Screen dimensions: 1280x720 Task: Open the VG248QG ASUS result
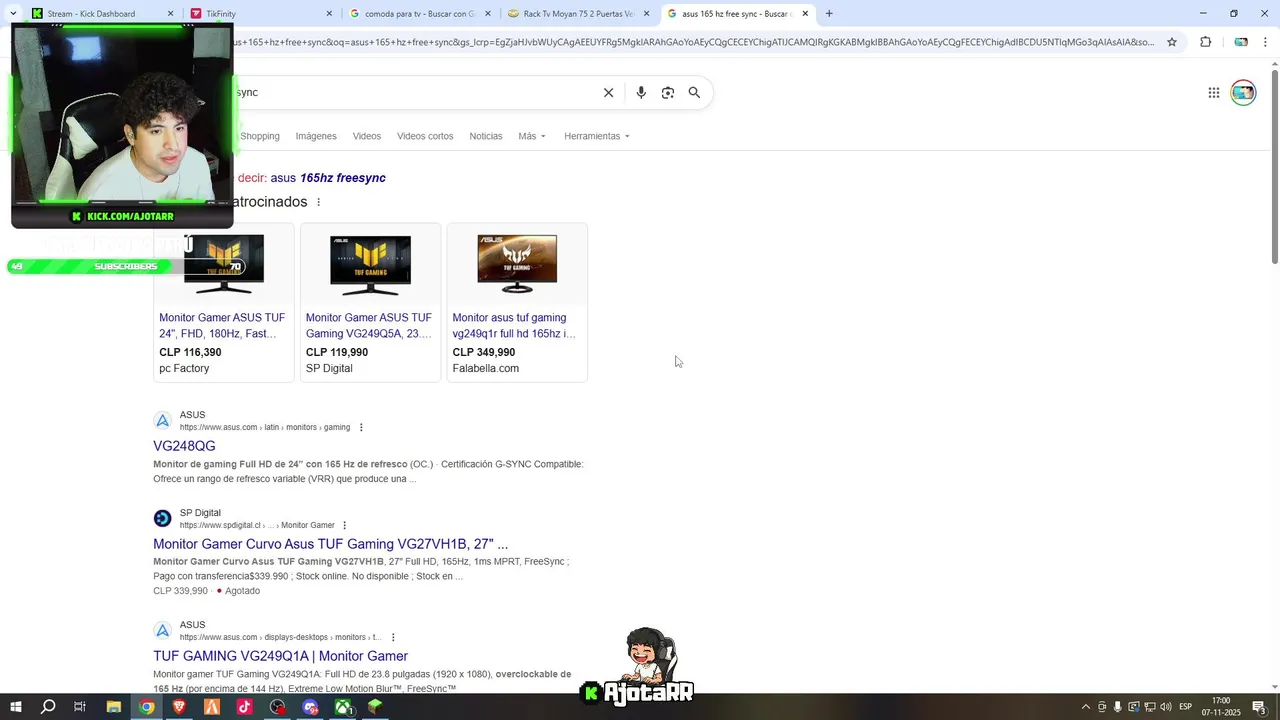click(x=184, y=446)
